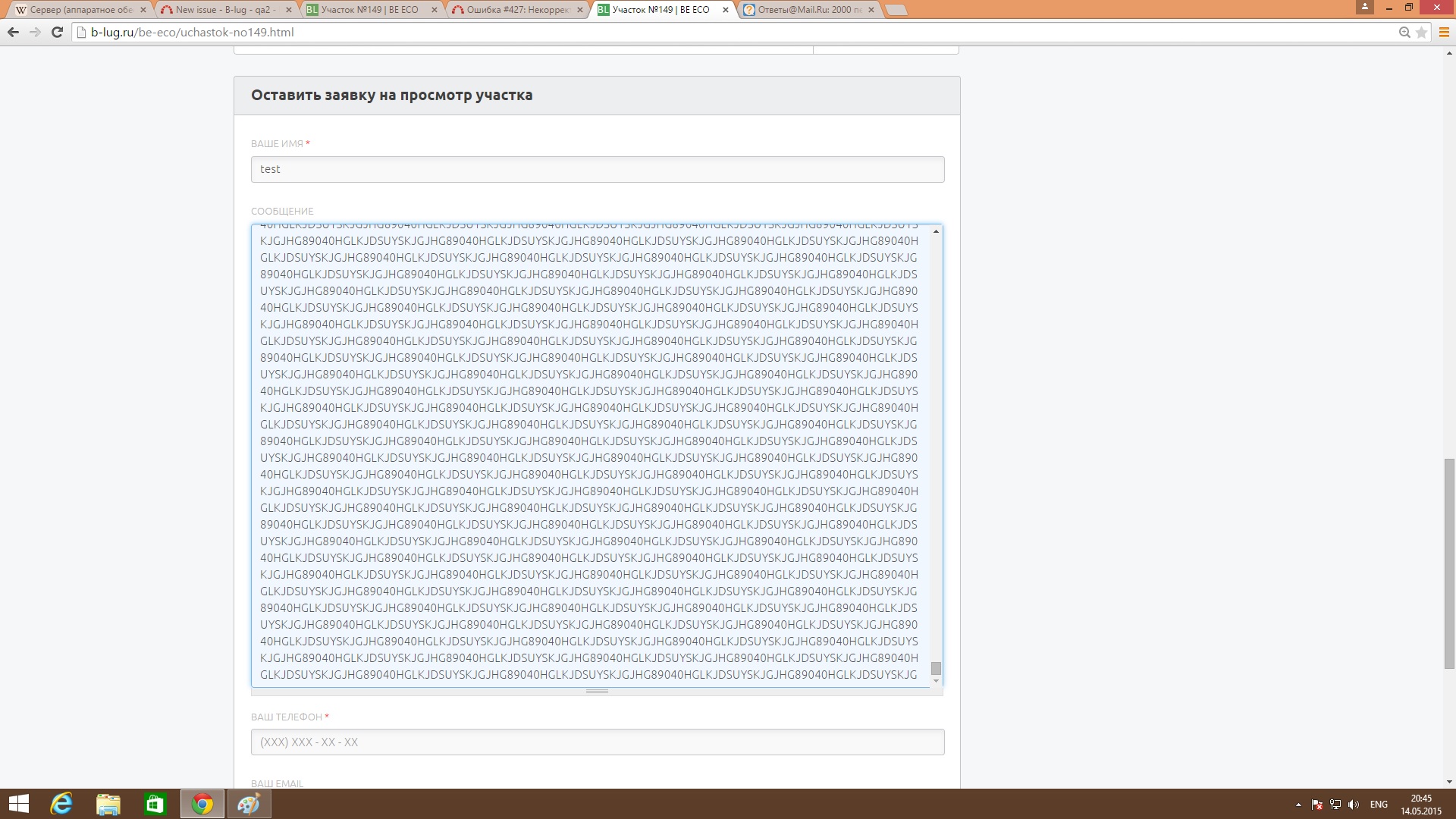The width and height of the screenshot is (1456, 819).
Task: Click the Ваш телефон input field
Action: pos(597,742)
